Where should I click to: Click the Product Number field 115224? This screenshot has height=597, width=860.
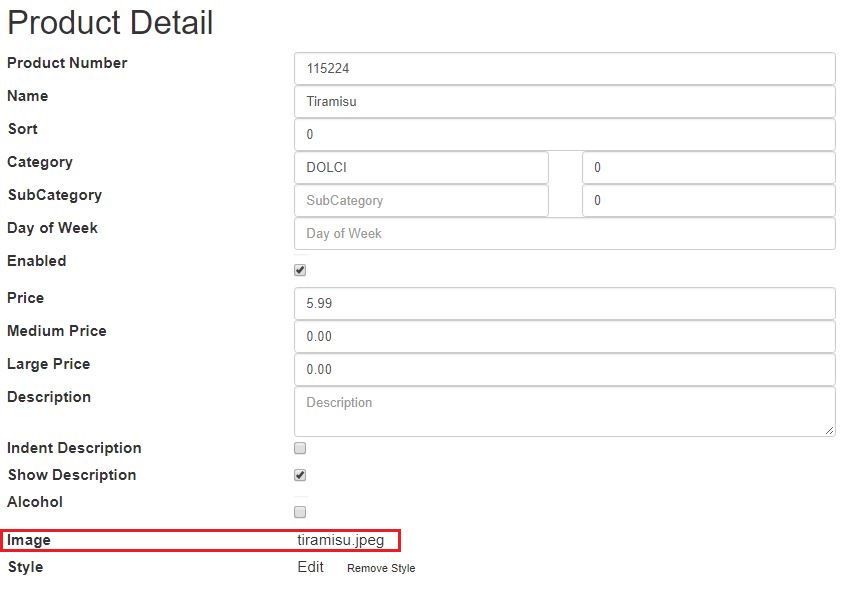coord(565,69)
